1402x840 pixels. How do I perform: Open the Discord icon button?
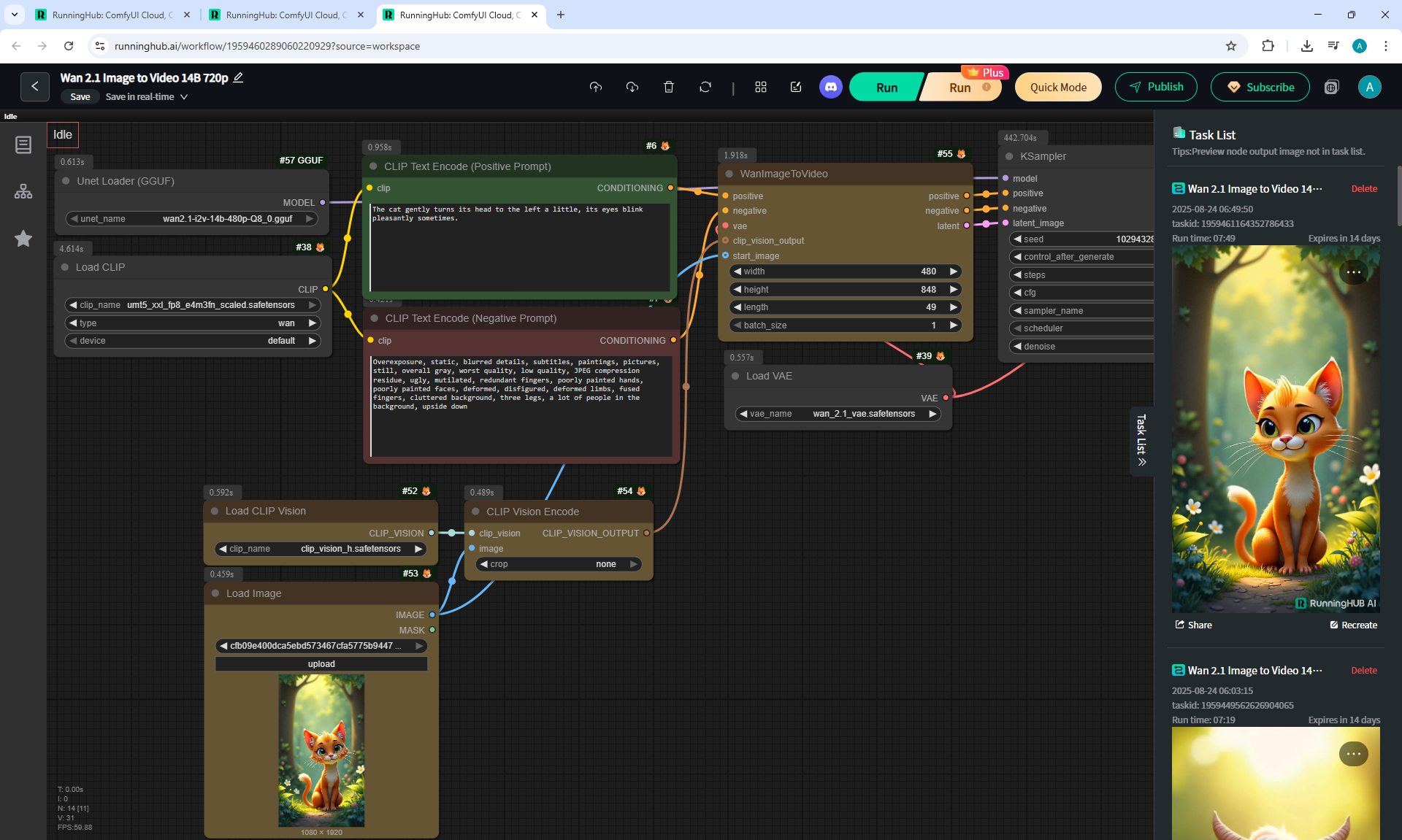pyautogui.click(x=830, y=87)
